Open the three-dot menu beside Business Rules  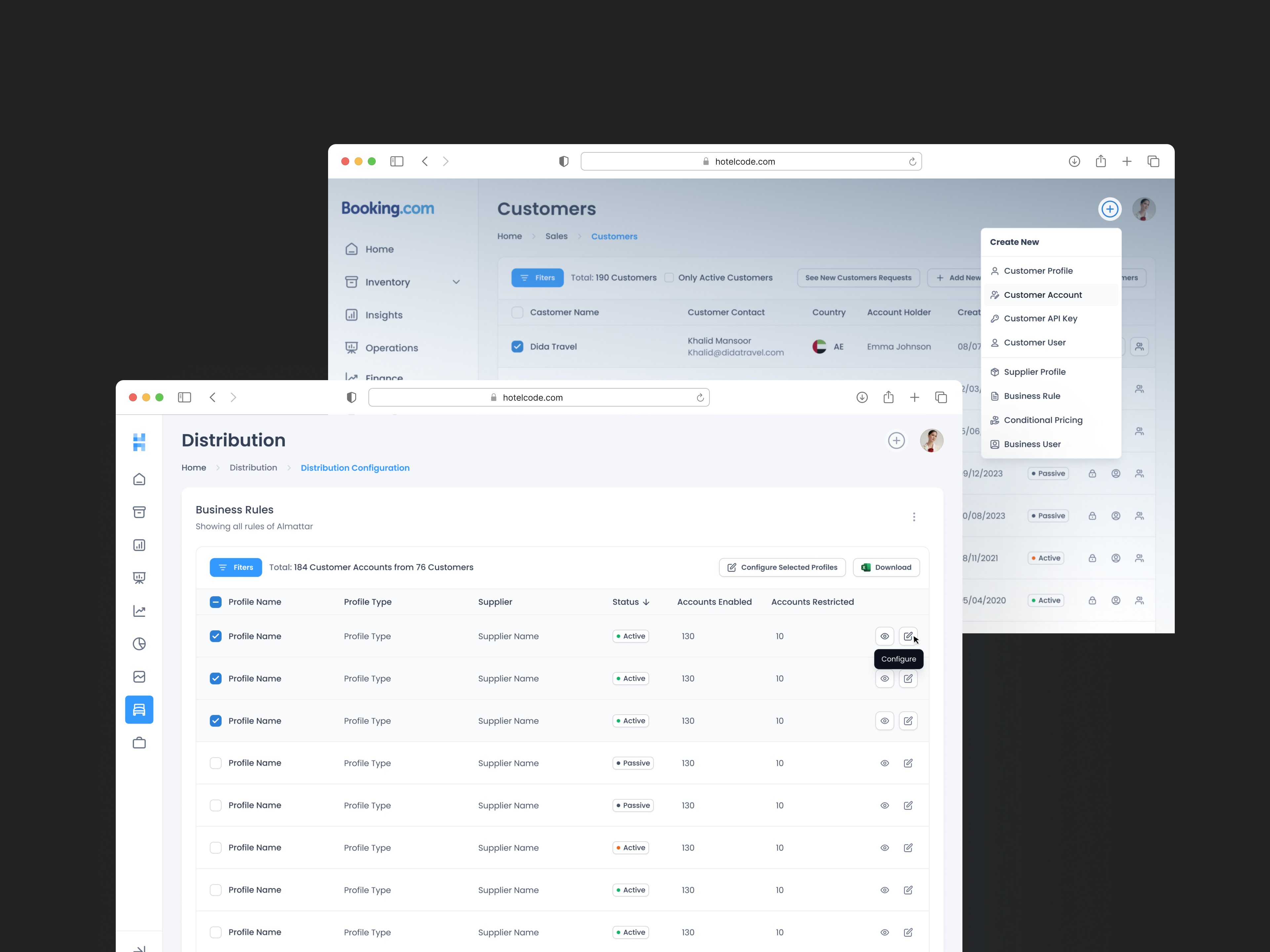click(914, 516)
